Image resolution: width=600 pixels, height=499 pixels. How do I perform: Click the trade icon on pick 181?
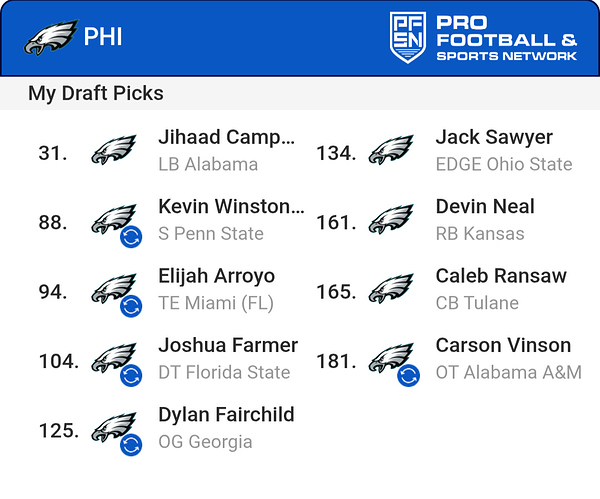point(408,375)
